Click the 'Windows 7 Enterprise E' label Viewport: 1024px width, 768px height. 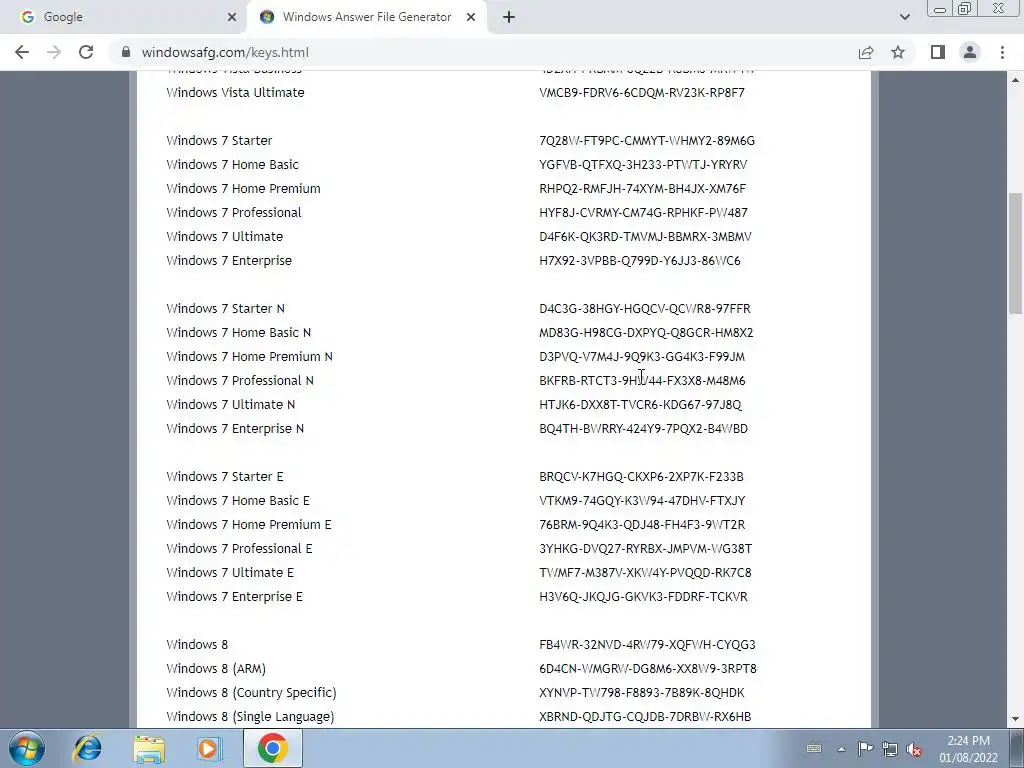[234, 597]
